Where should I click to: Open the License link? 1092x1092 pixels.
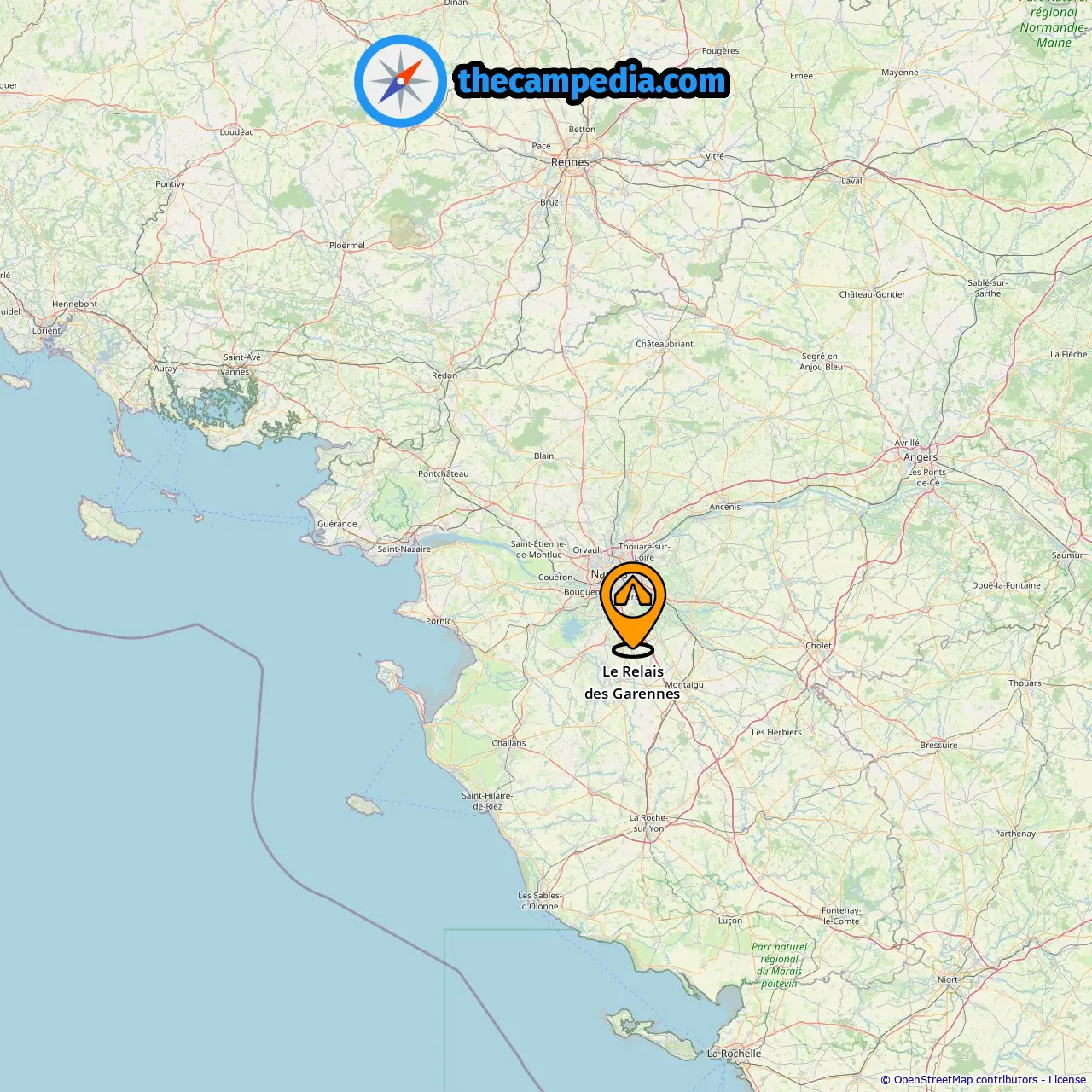coord(1067,1080)
